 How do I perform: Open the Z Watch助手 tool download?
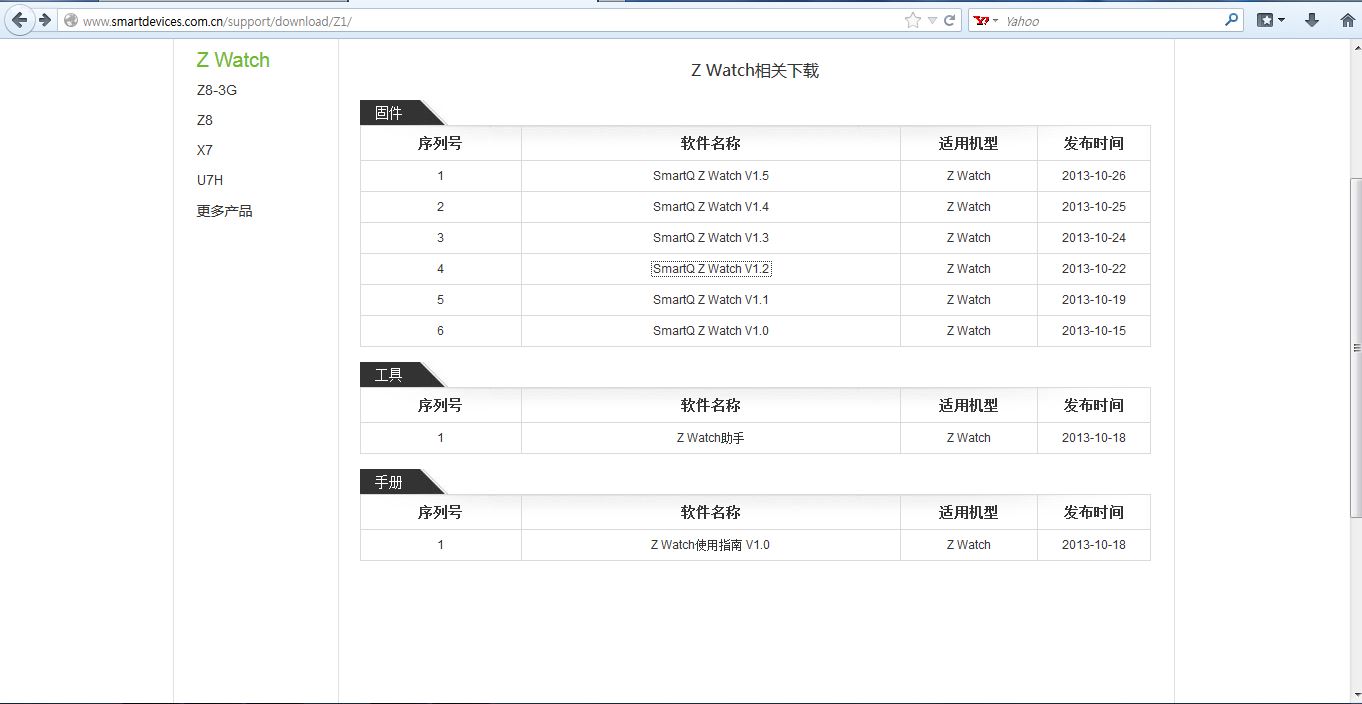[x=711, y=438]
